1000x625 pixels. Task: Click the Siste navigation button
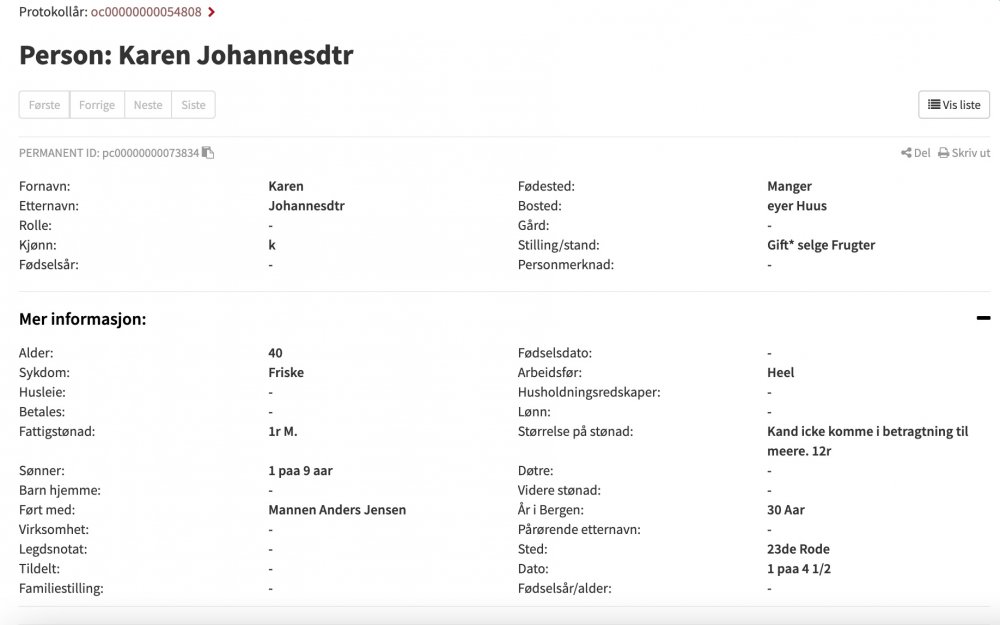pos(193,104)
